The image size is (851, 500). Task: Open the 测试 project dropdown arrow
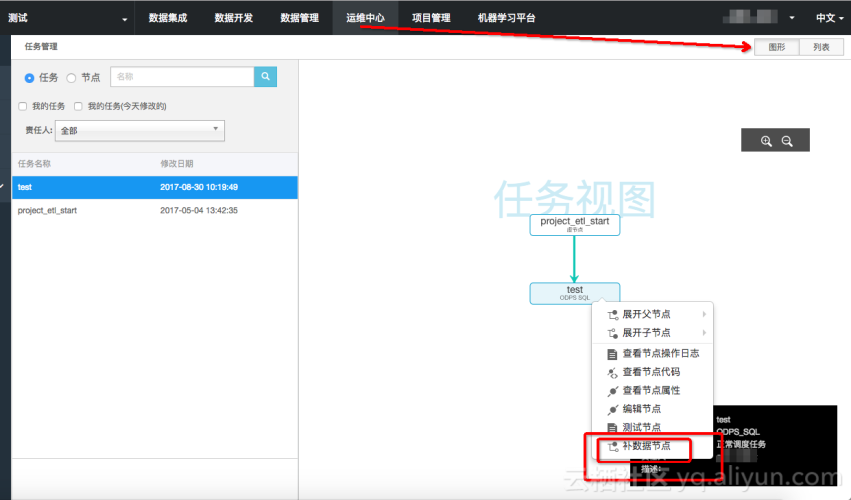click(x=124, y=19)
